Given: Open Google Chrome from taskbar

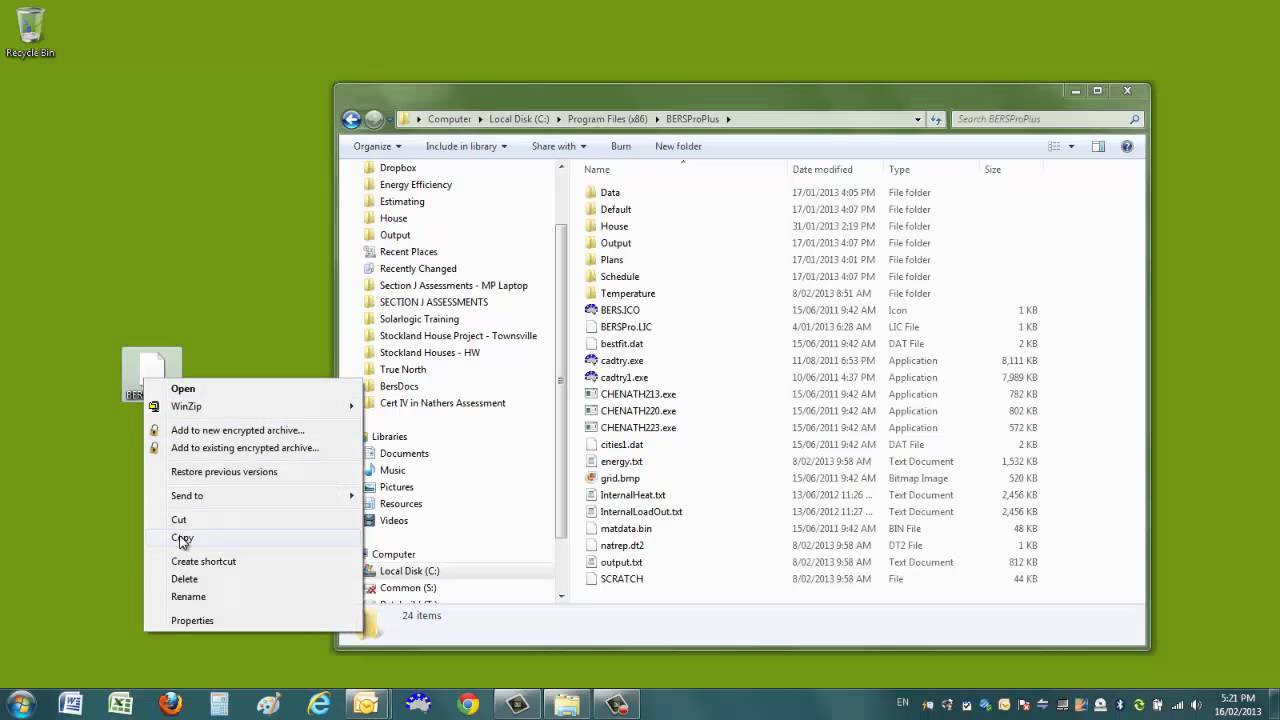Looking at the screenshot, I should 467,704.
